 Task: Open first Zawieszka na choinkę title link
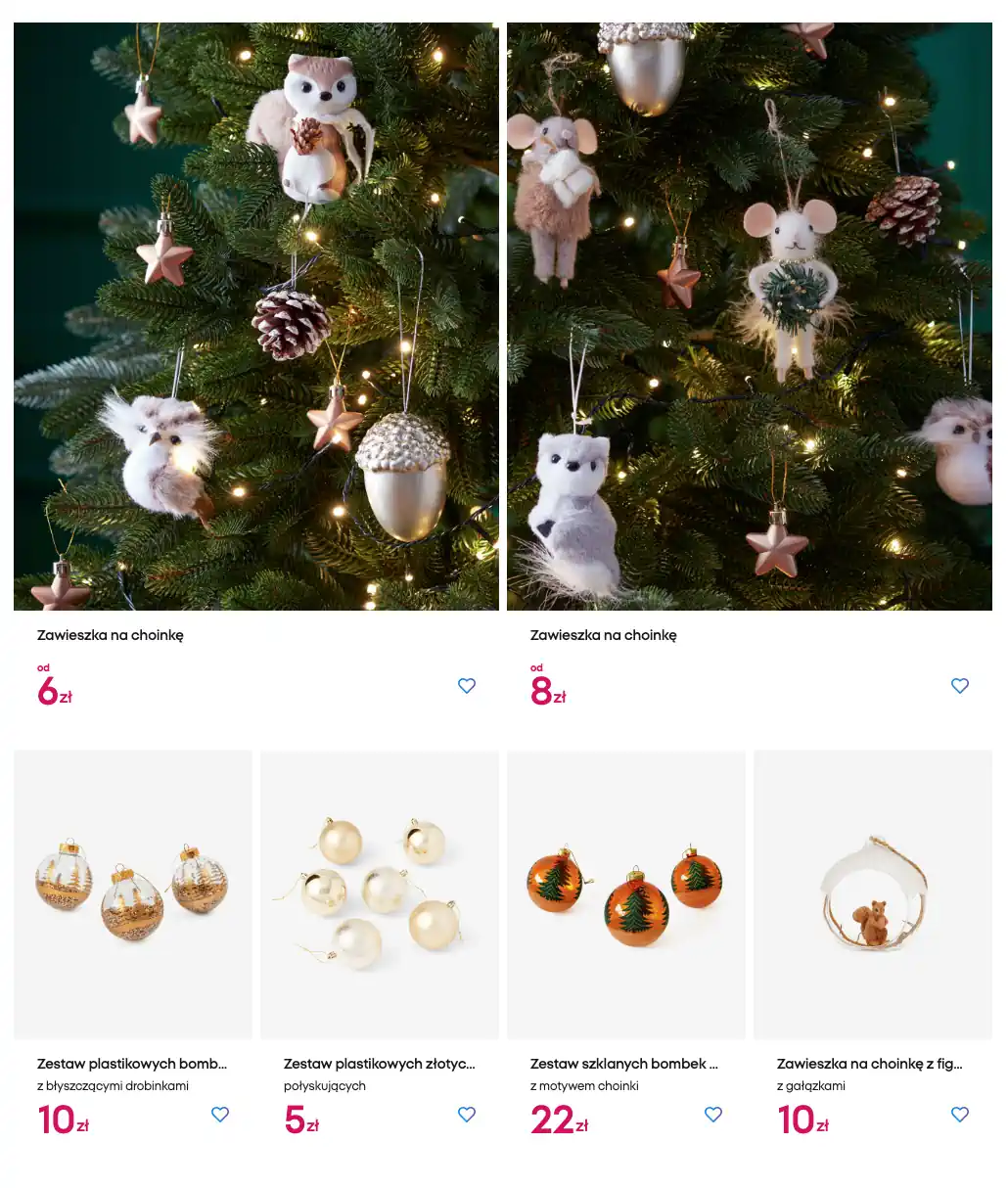(111, 635)
